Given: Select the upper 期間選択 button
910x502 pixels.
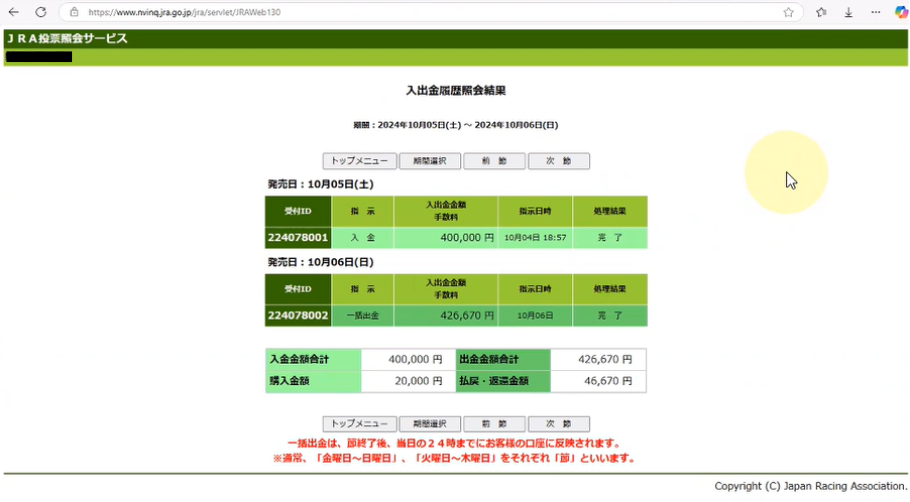Looking at the screenshot, I should (x=430, y=161).
